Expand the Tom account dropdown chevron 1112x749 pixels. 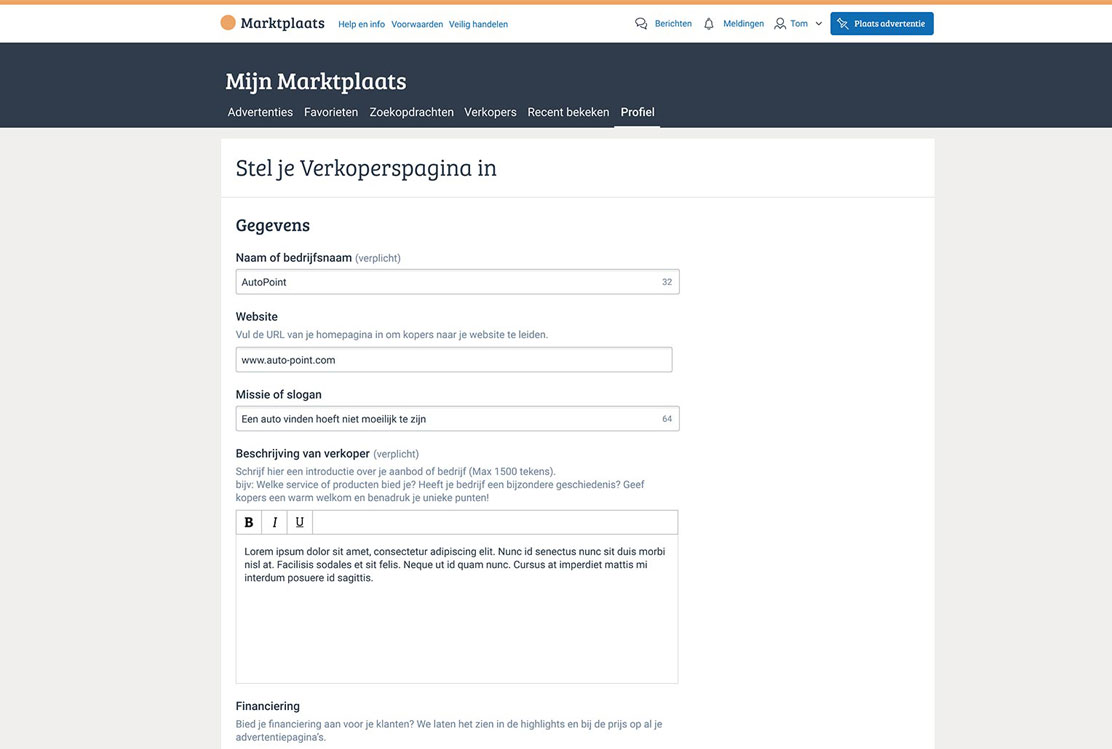[x=818, y=23]
